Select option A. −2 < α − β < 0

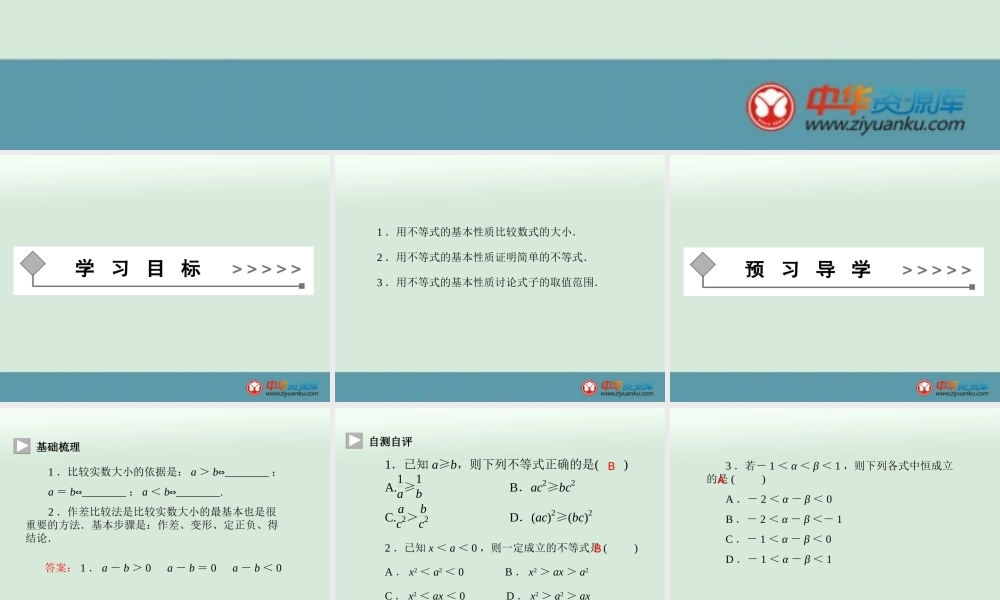pos(779,499)
